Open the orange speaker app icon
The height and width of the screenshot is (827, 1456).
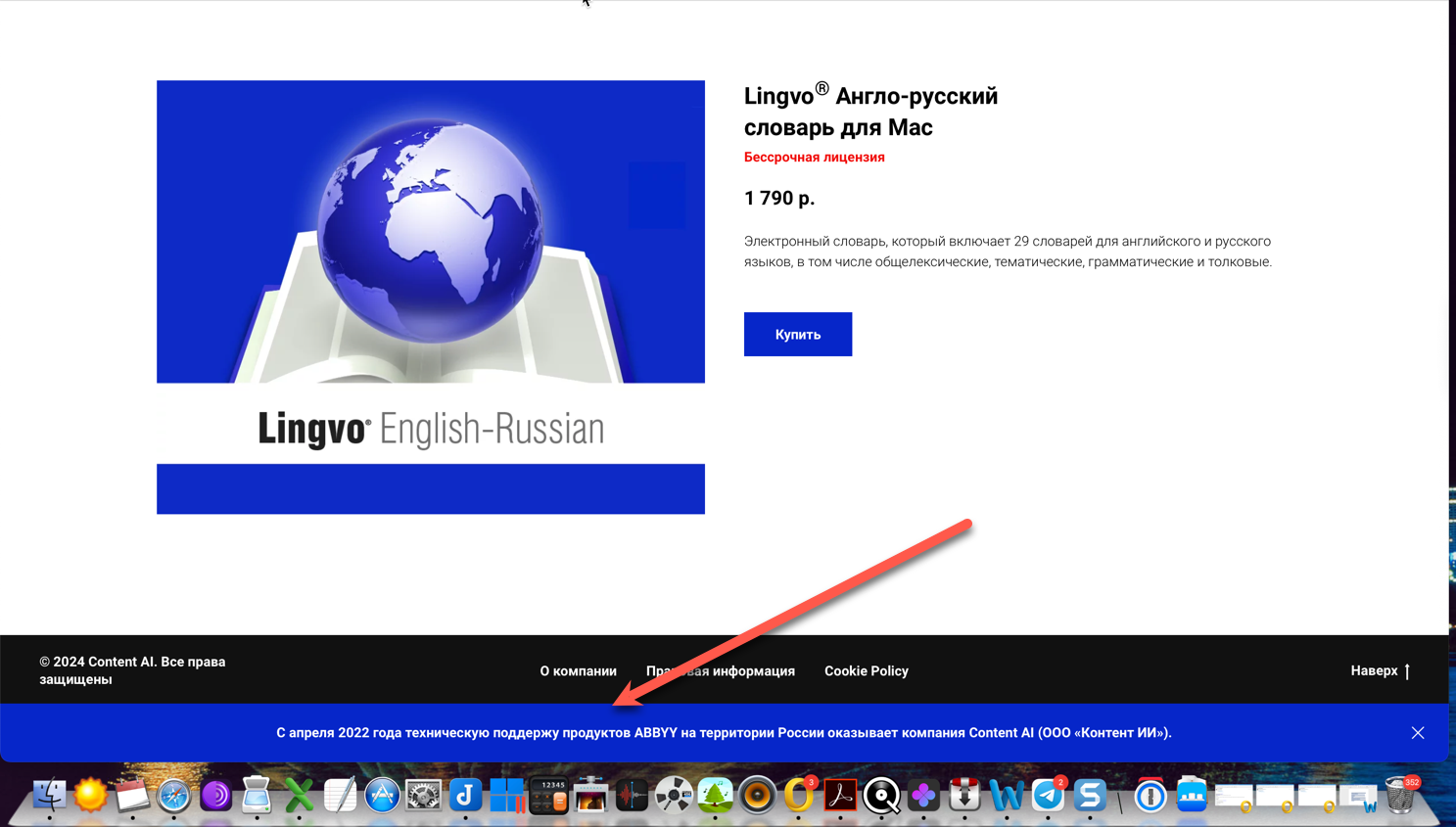(757, 795)
